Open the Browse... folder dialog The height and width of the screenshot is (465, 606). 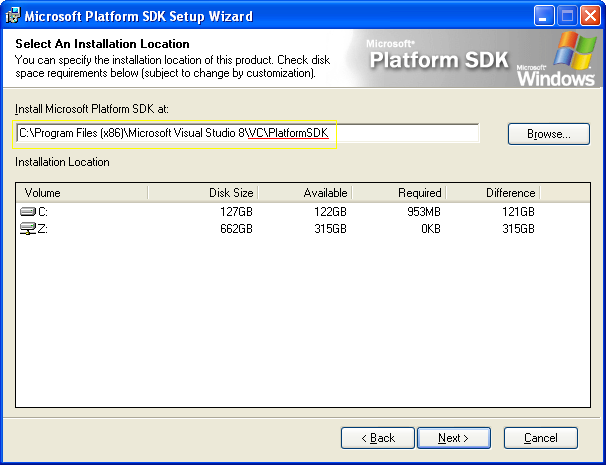click(548, 133)
